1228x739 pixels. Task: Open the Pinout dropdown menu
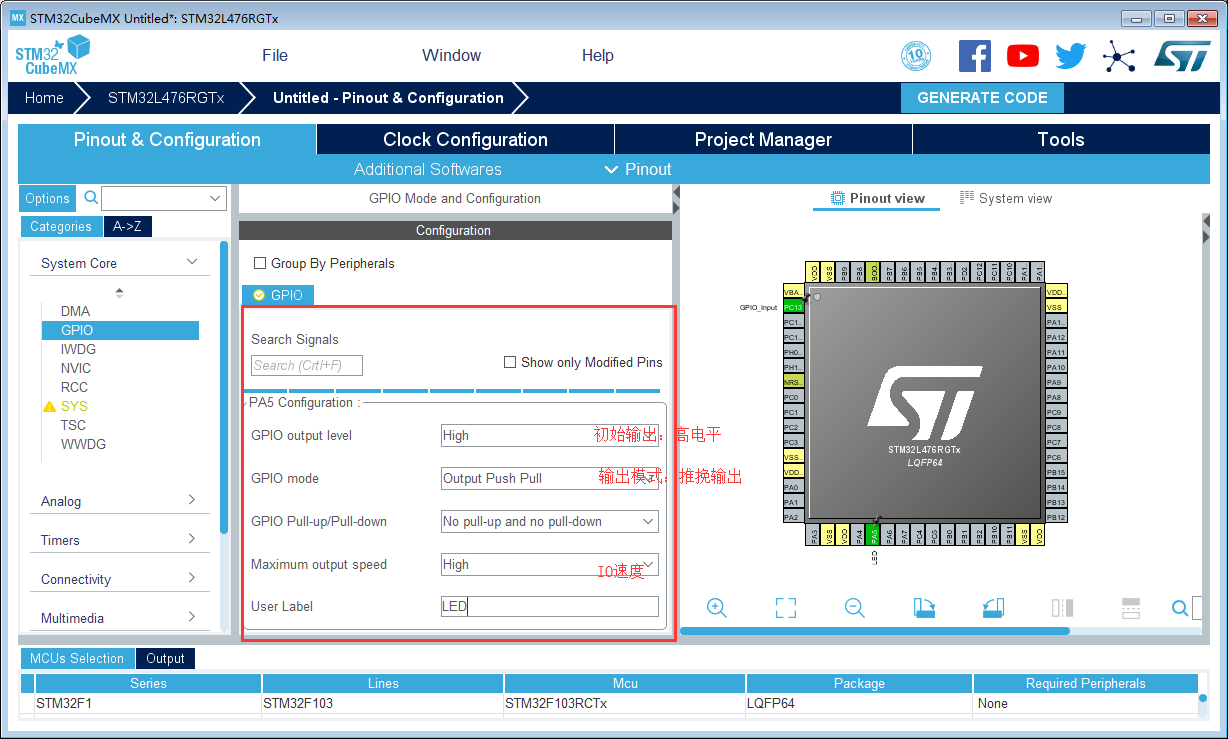click(x=636, y=169)
